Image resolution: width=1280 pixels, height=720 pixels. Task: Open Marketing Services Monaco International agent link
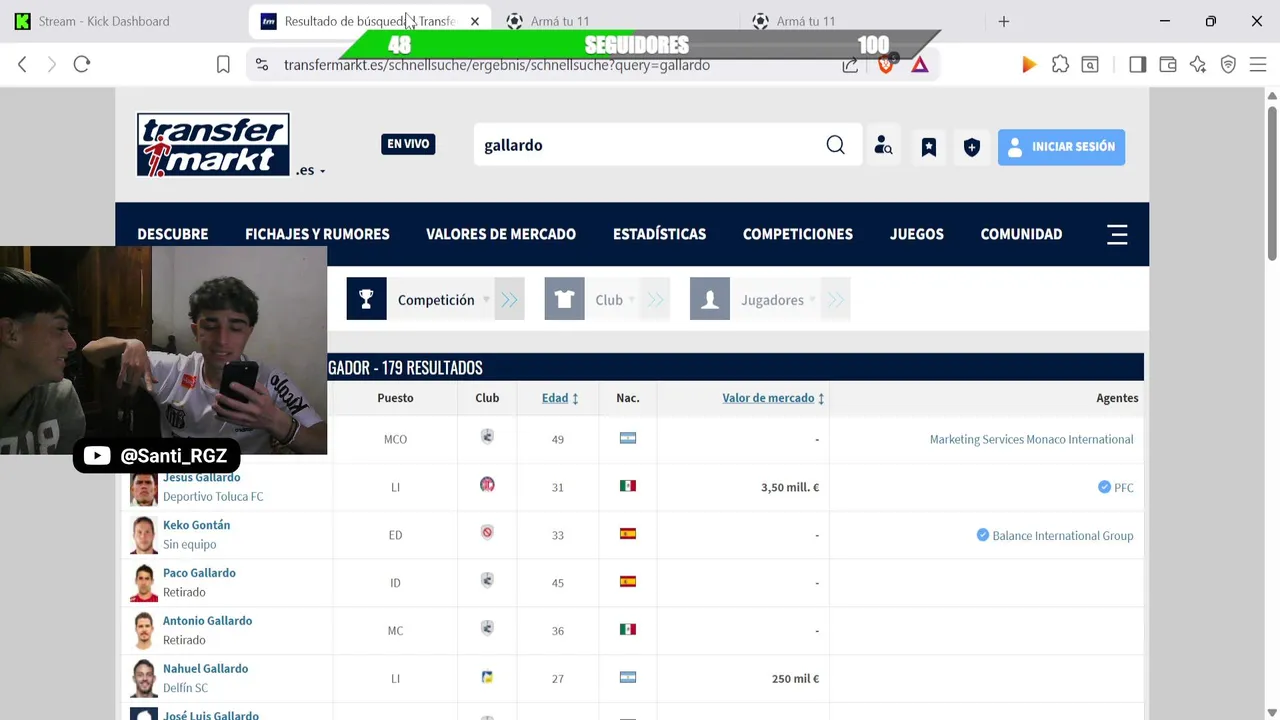(x=1031, y=439)
